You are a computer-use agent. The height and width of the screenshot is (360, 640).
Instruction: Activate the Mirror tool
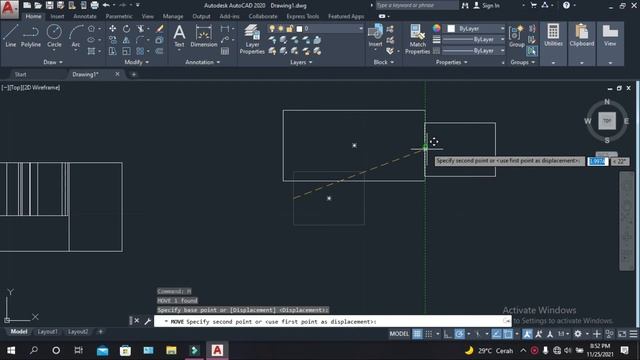[127, 40]
